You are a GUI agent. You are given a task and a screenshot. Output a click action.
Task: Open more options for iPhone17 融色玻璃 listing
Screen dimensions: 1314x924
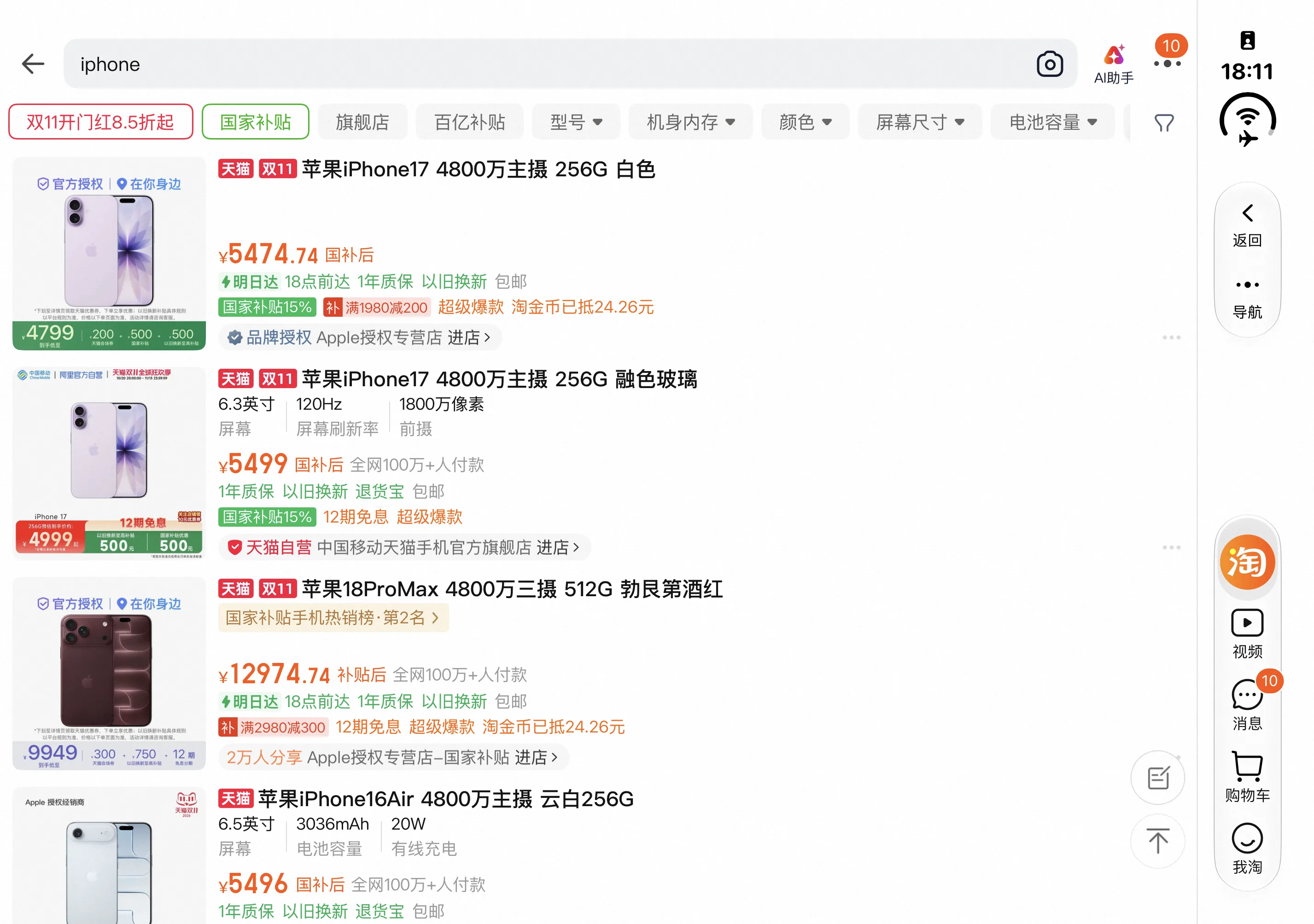point(1171,547)
